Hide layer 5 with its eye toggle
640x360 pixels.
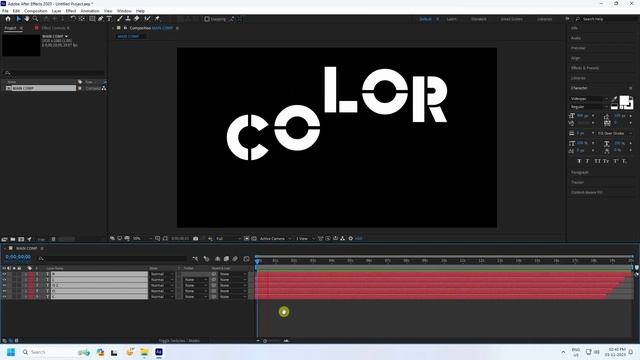point(4,297)
